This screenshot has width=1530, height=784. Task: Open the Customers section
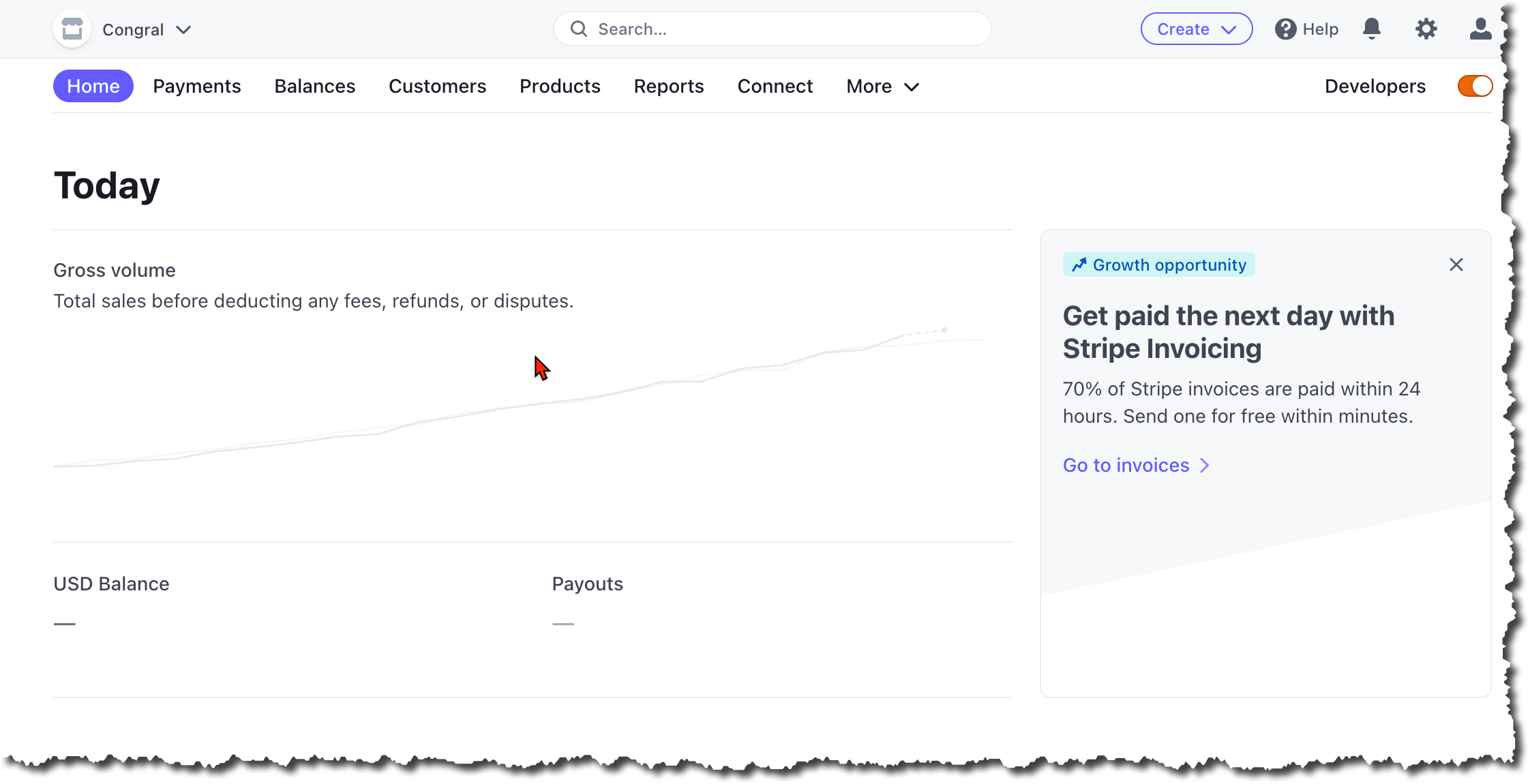pos(437,86)
